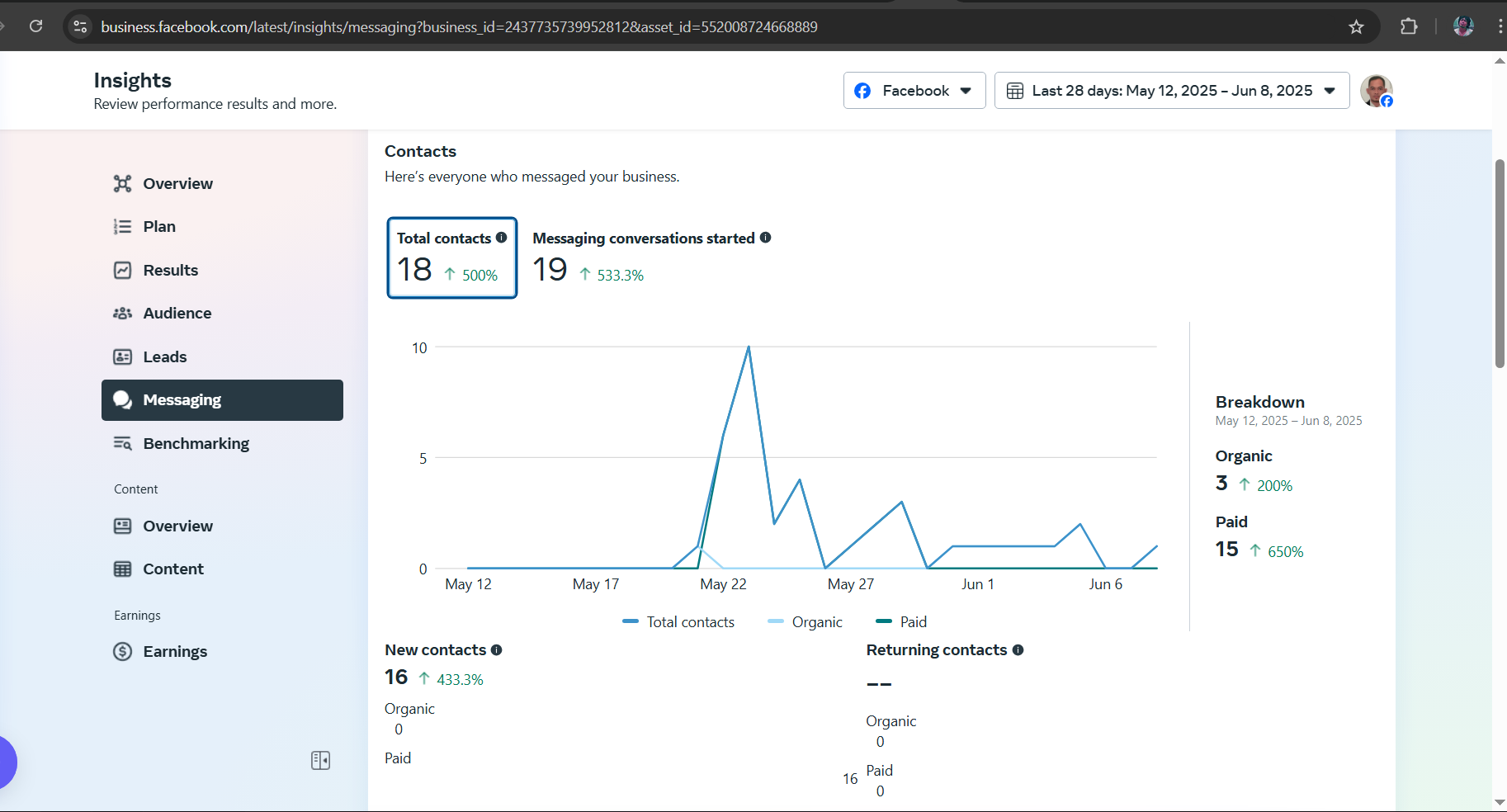Viewport: 1507px width, 812px height.
Task: Open the Facebook platform dropdown
Action: [914, 91]
